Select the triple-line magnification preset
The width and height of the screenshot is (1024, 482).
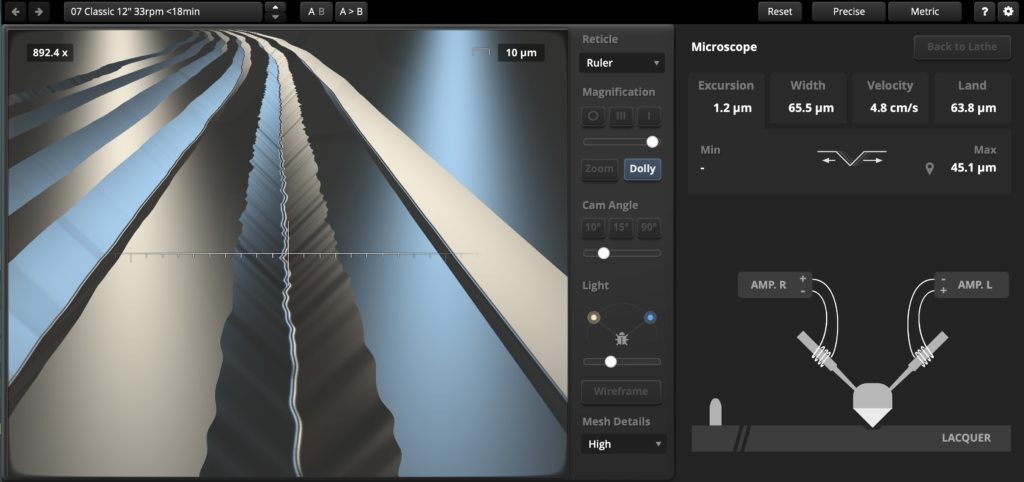tap(621, 116)
